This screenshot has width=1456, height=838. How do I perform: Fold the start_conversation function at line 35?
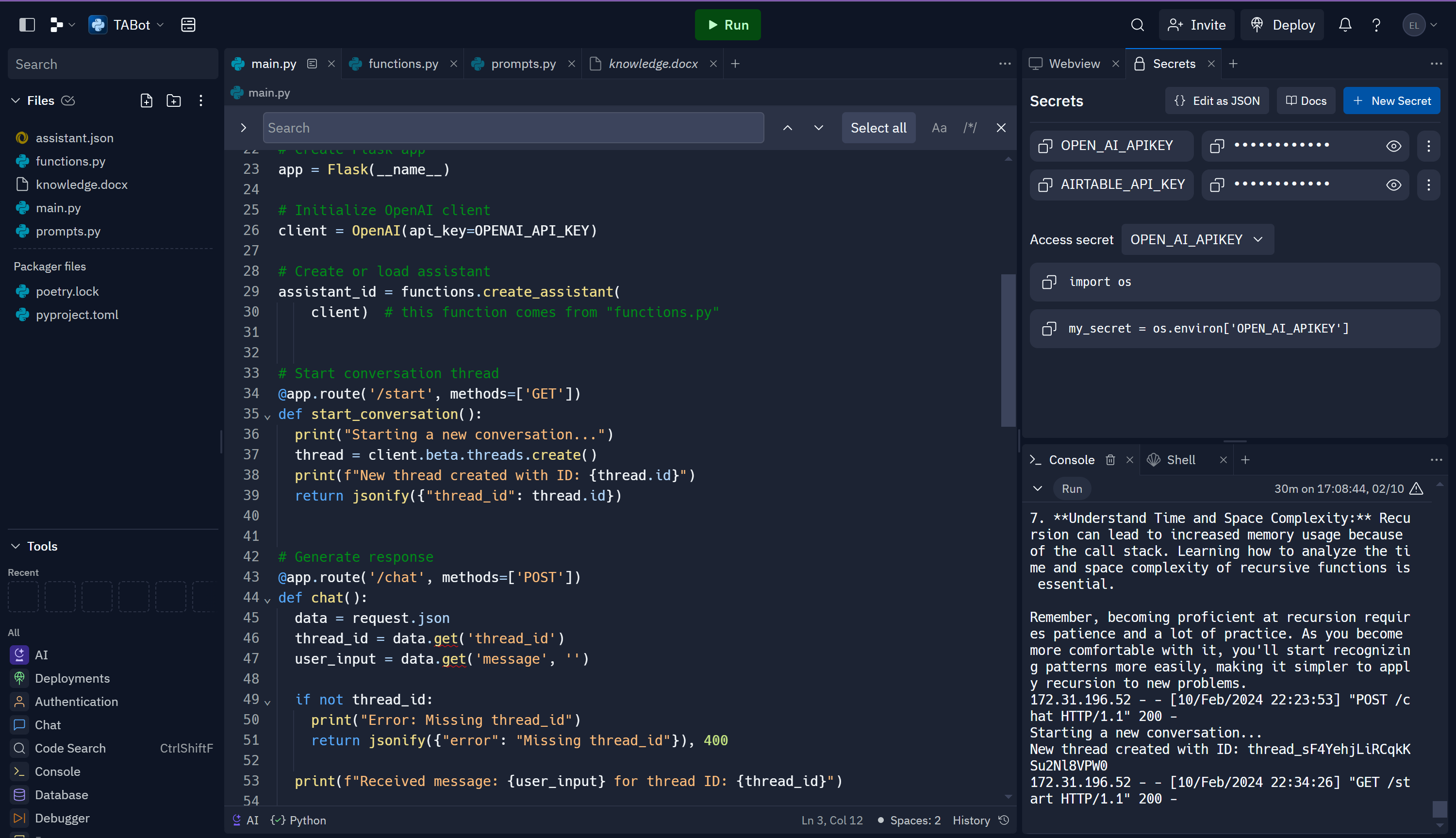coord(267,416)
